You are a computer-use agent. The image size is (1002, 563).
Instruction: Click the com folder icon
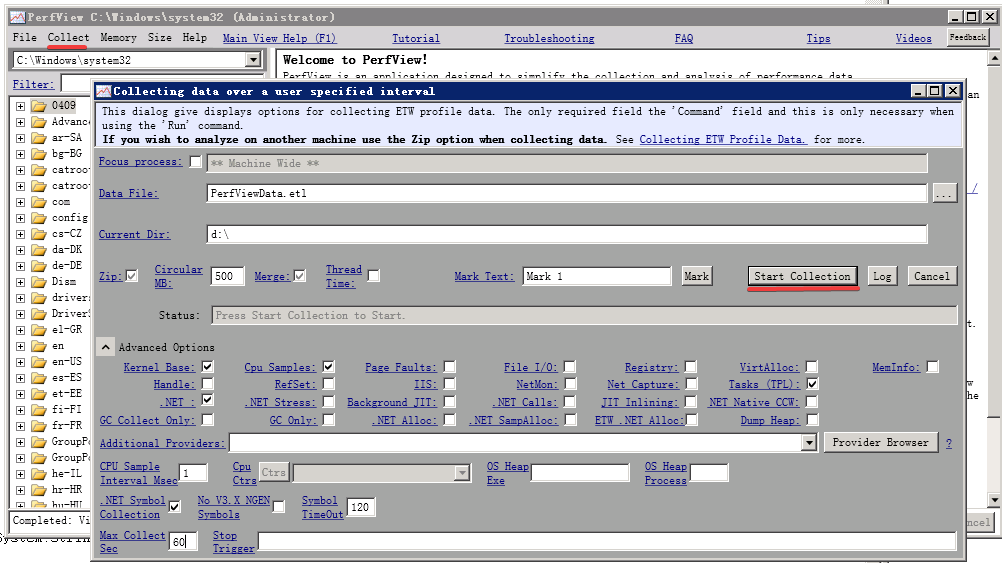point(39,201)
